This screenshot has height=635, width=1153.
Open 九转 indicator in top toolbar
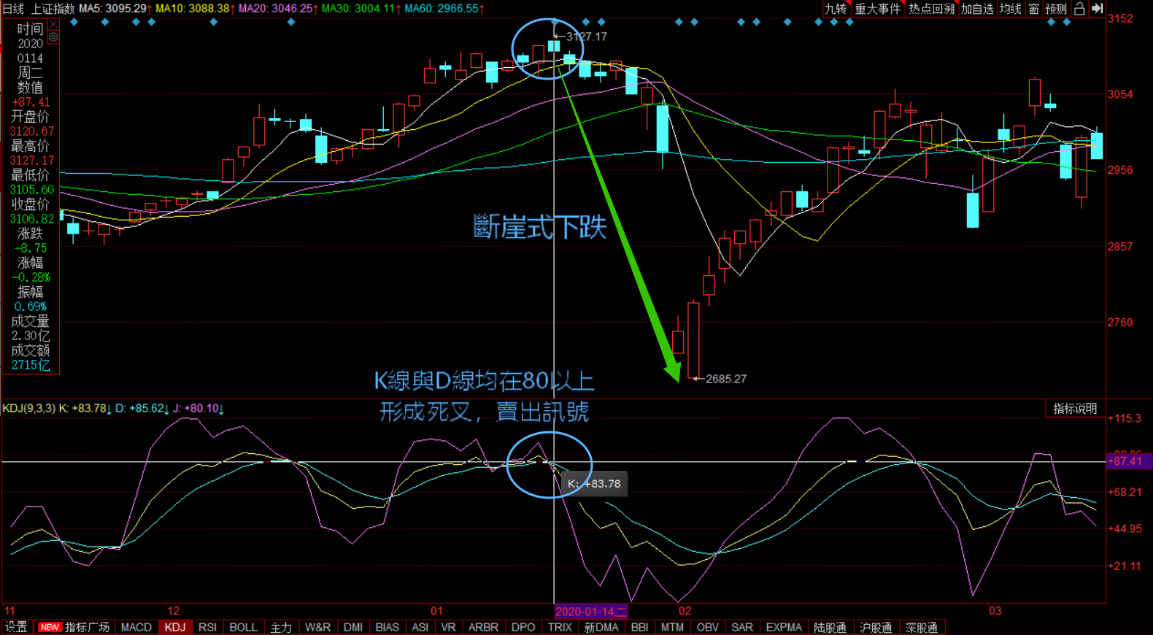[835, 9]
